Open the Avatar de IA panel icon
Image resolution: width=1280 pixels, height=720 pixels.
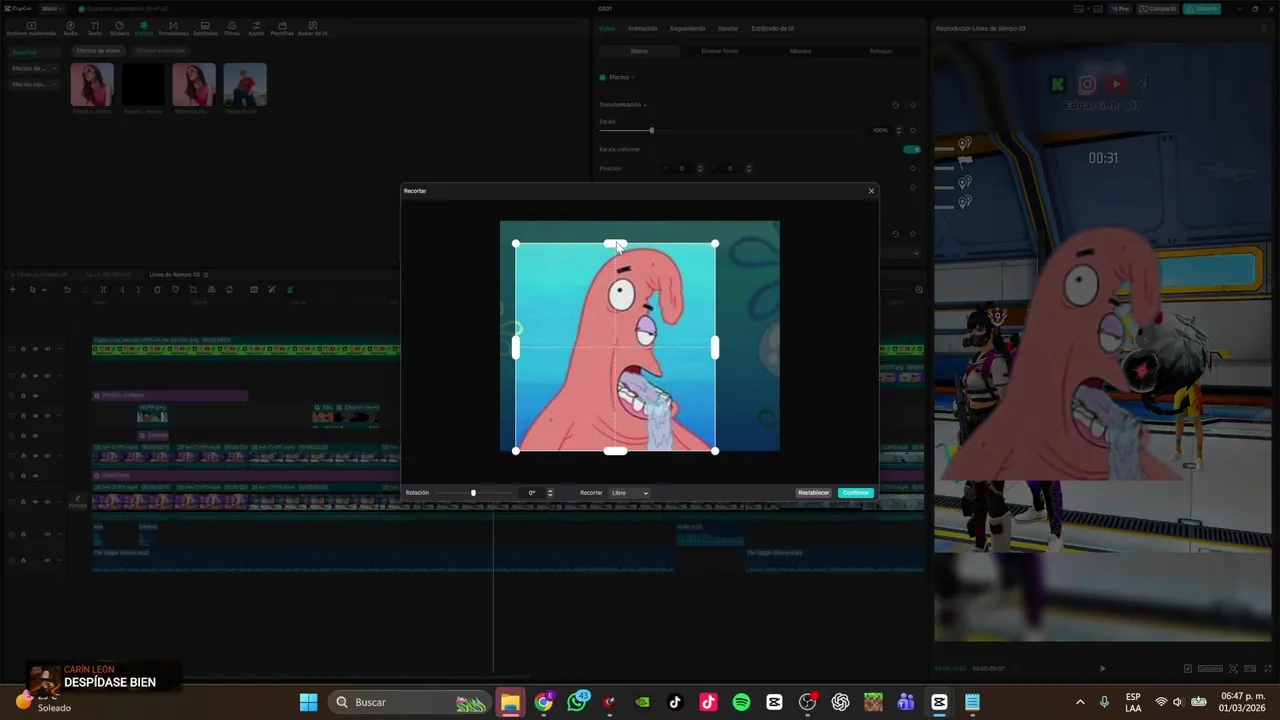313,28
